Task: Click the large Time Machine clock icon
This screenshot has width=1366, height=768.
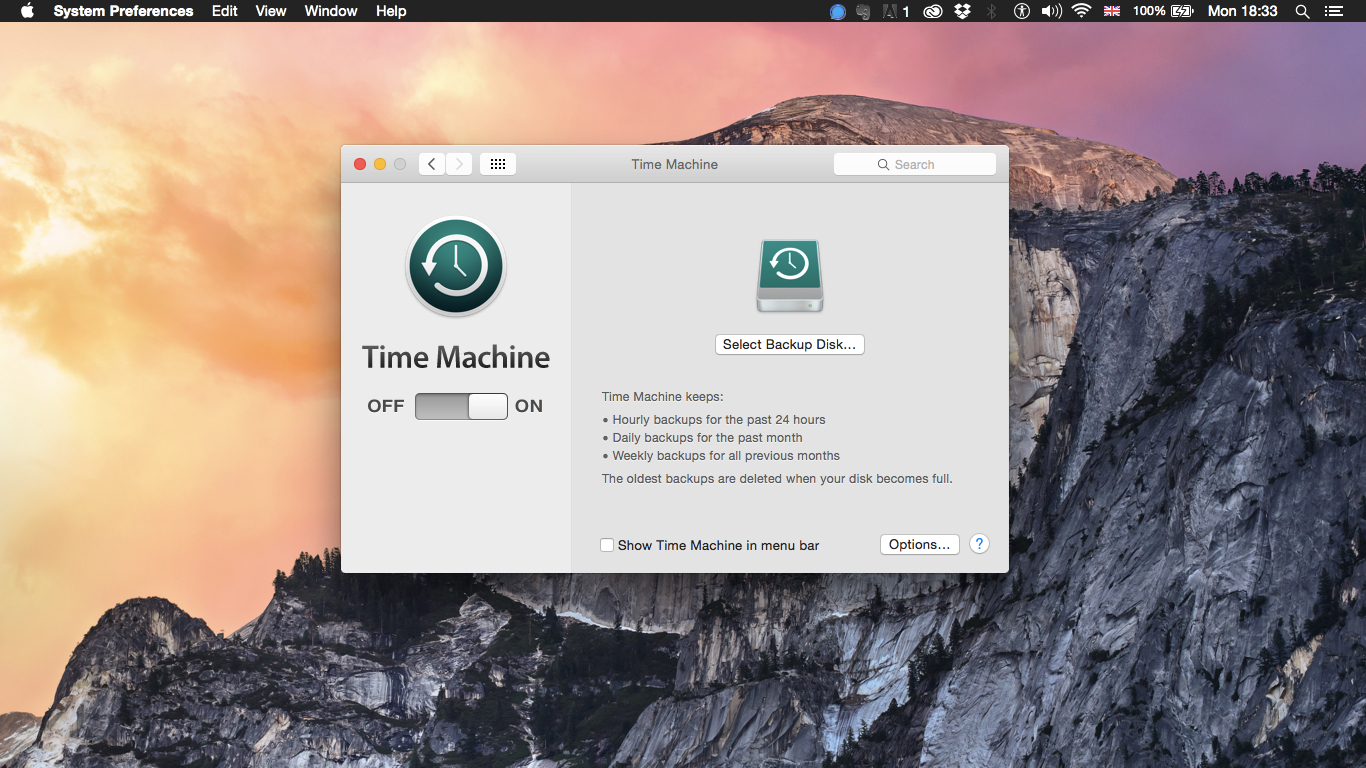Action: pos(456,267)
